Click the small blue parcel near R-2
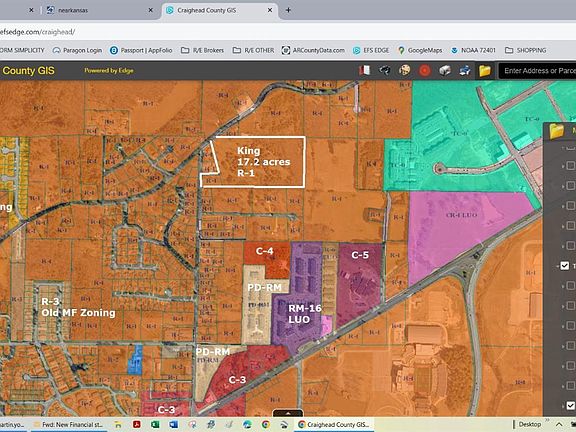 click(x=135, y=359)
